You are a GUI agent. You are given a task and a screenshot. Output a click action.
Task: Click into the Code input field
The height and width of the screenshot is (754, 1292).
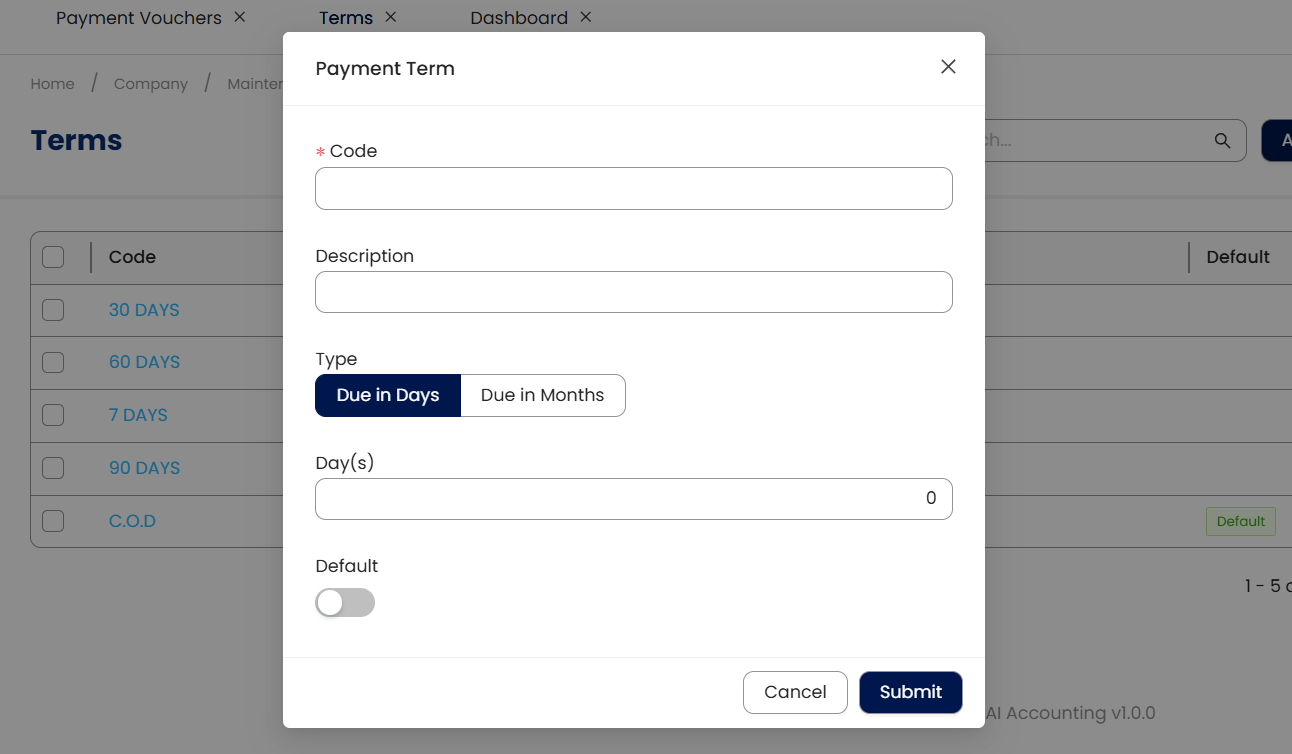click(633, 189)
